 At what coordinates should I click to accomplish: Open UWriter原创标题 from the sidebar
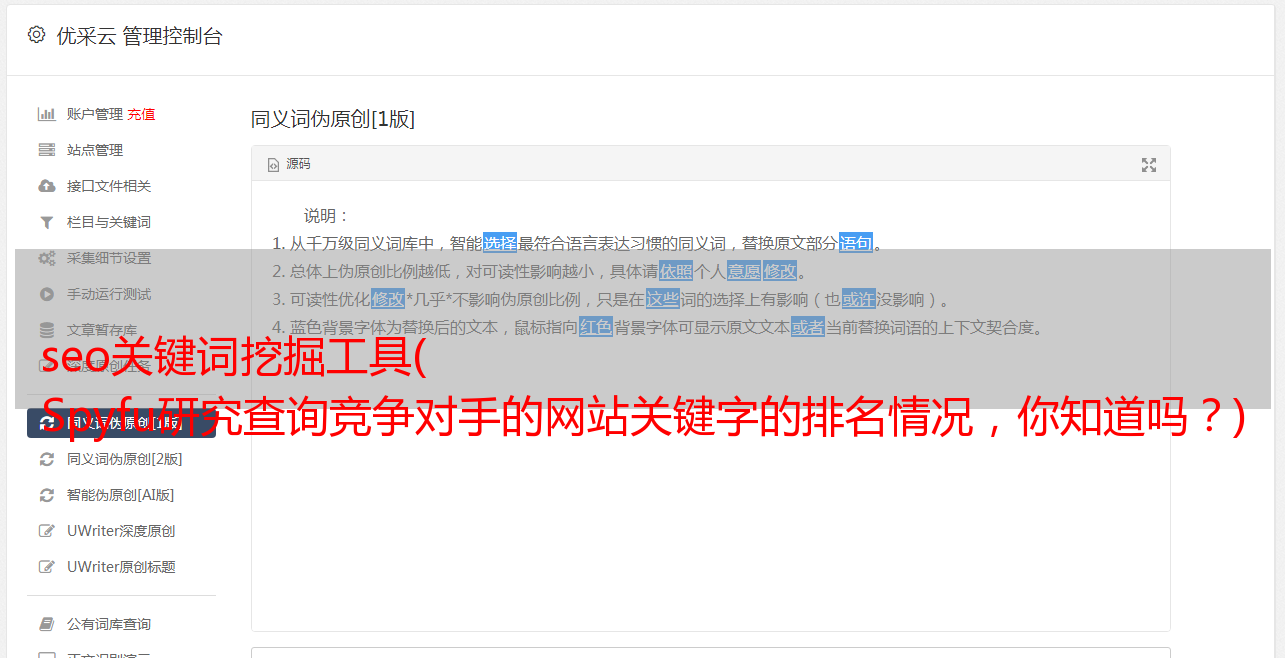121,567
